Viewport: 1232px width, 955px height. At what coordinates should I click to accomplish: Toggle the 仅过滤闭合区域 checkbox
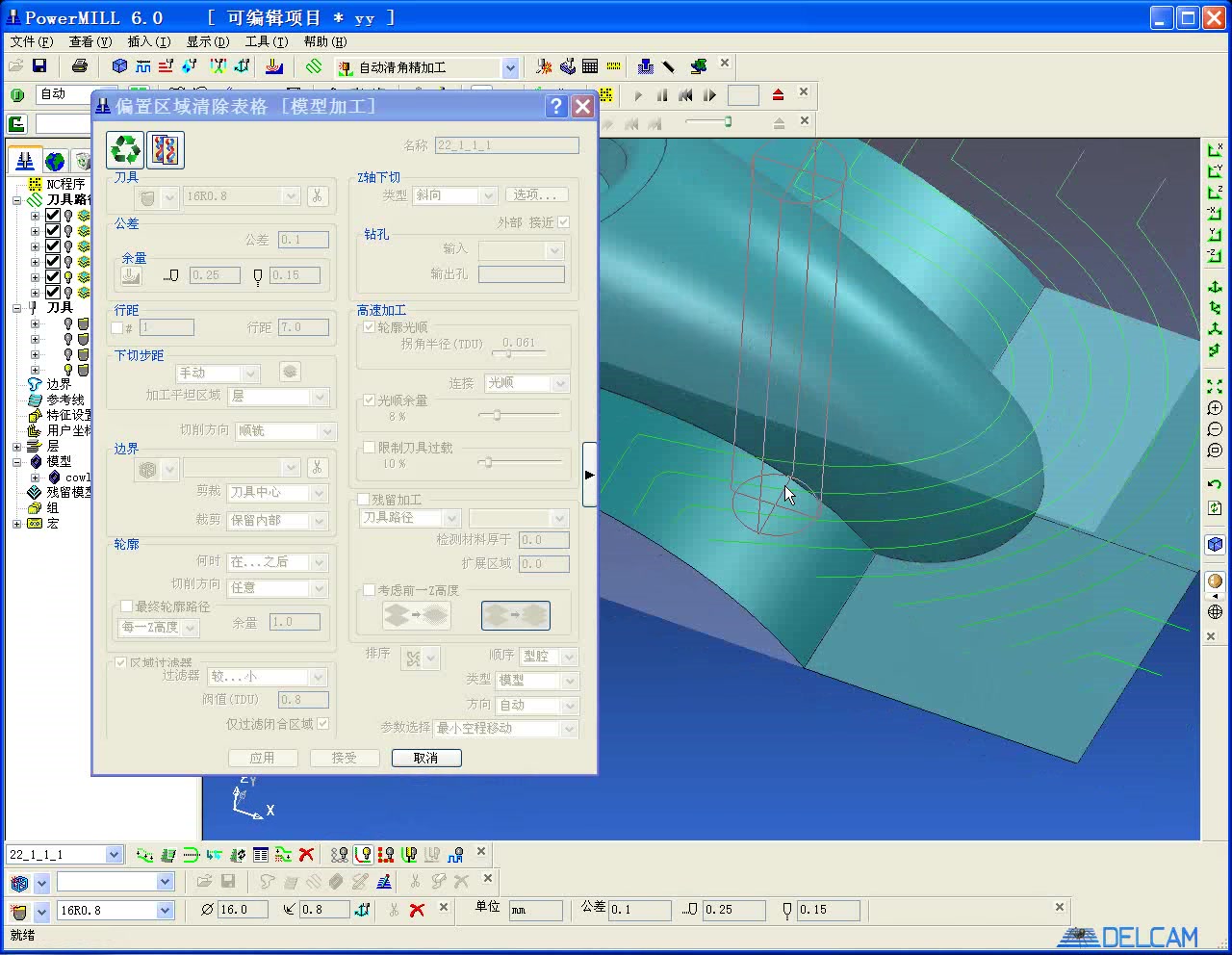(x=322, y=724)
